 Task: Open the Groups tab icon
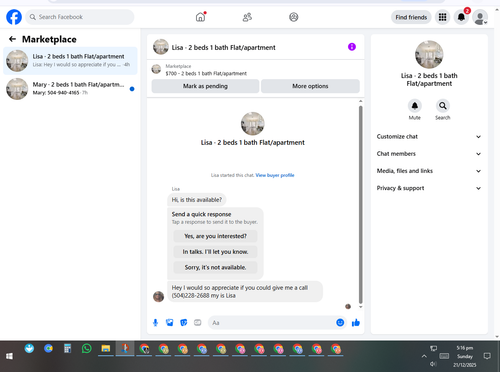(294, 17)
